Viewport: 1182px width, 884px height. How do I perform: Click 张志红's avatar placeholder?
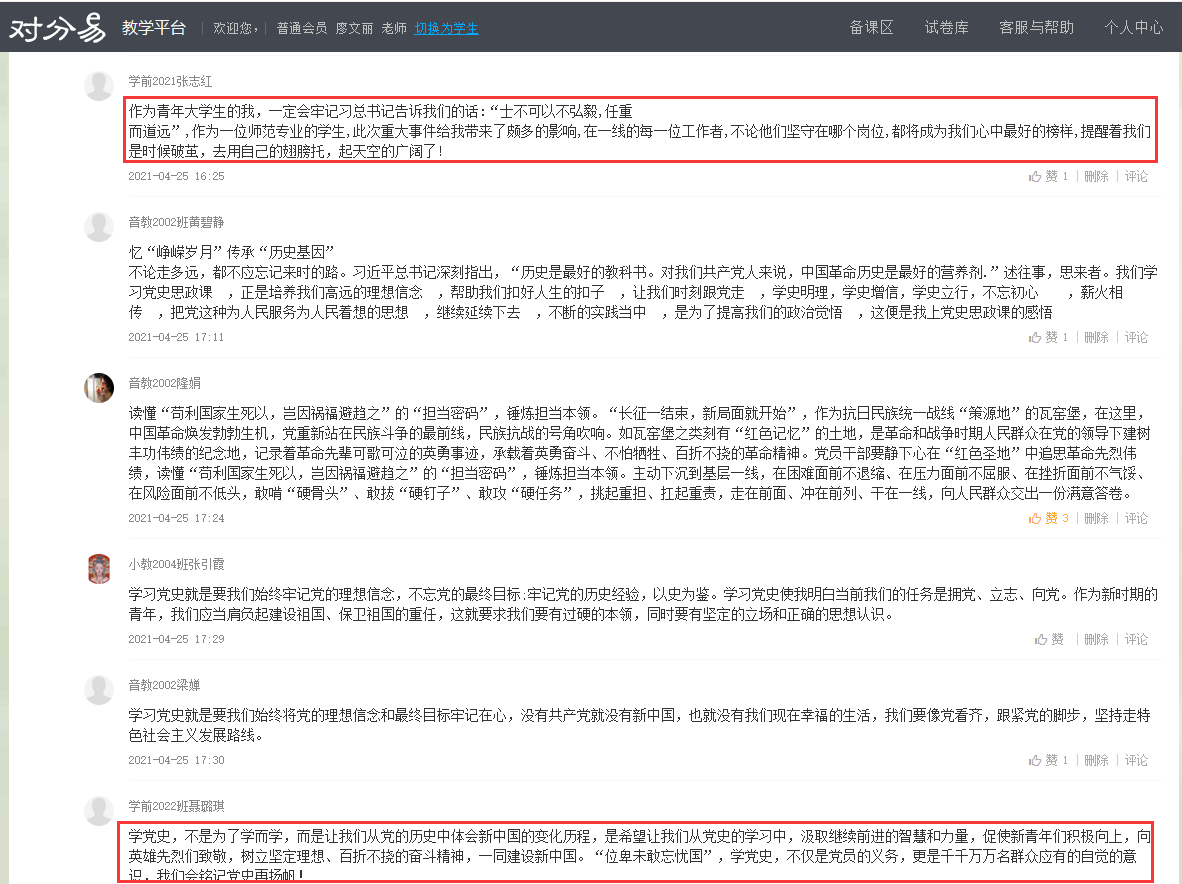click(99, 86)
